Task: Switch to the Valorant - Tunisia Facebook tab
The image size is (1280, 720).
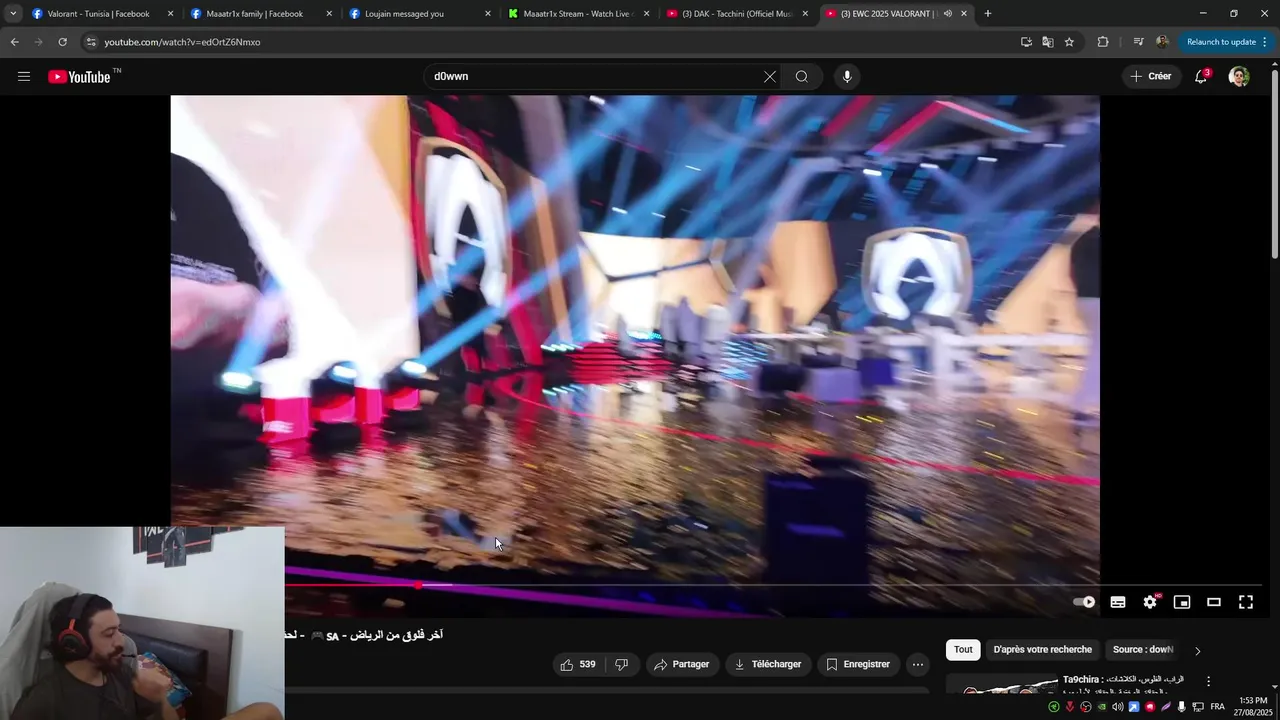Action: pos(99,14)
